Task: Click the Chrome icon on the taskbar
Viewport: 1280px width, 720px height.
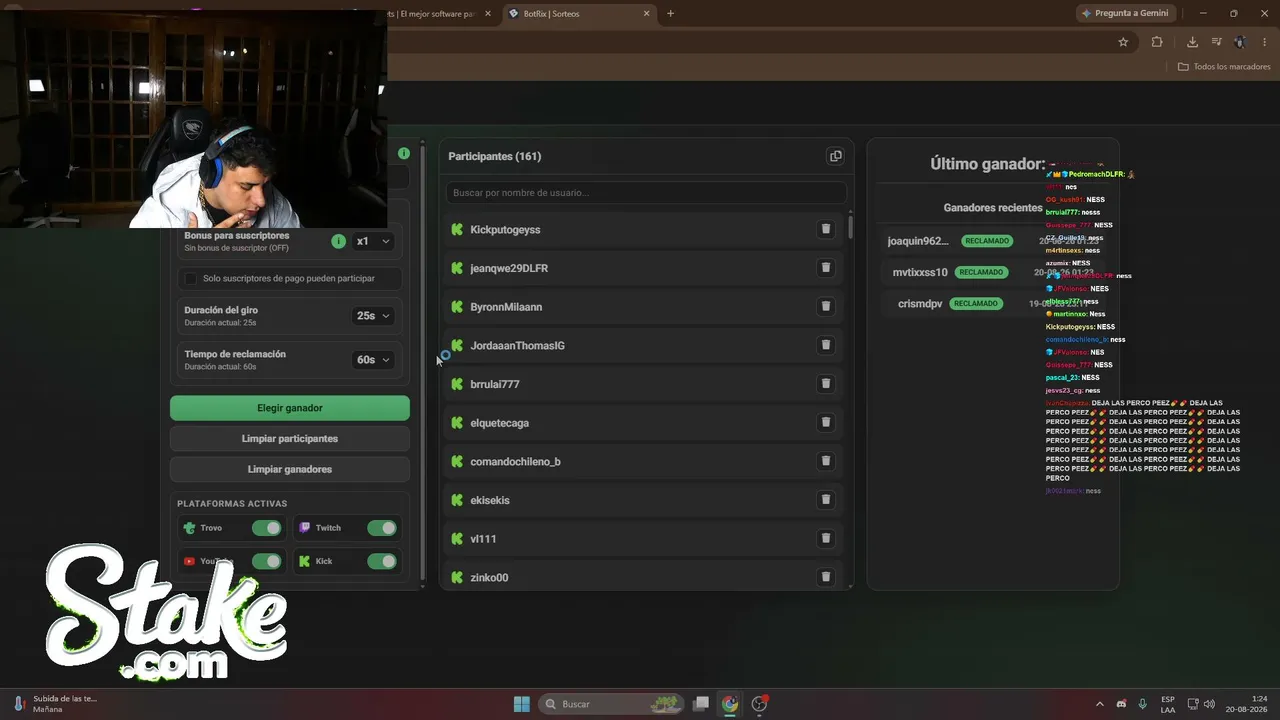Action: (x=730, y=704)
